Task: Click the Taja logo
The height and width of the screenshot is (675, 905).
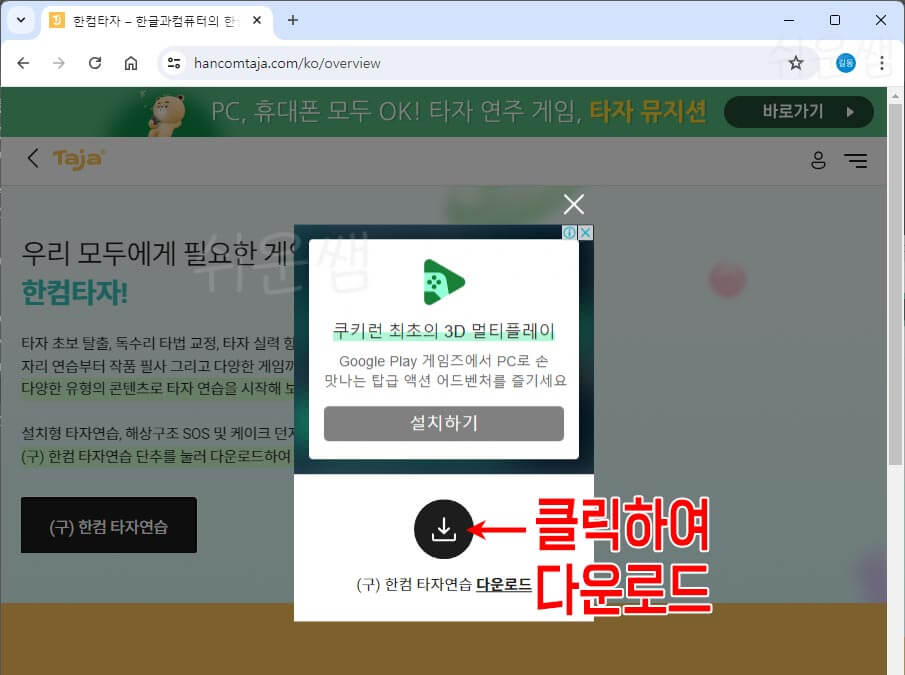Action: click(x=79, y=159)
